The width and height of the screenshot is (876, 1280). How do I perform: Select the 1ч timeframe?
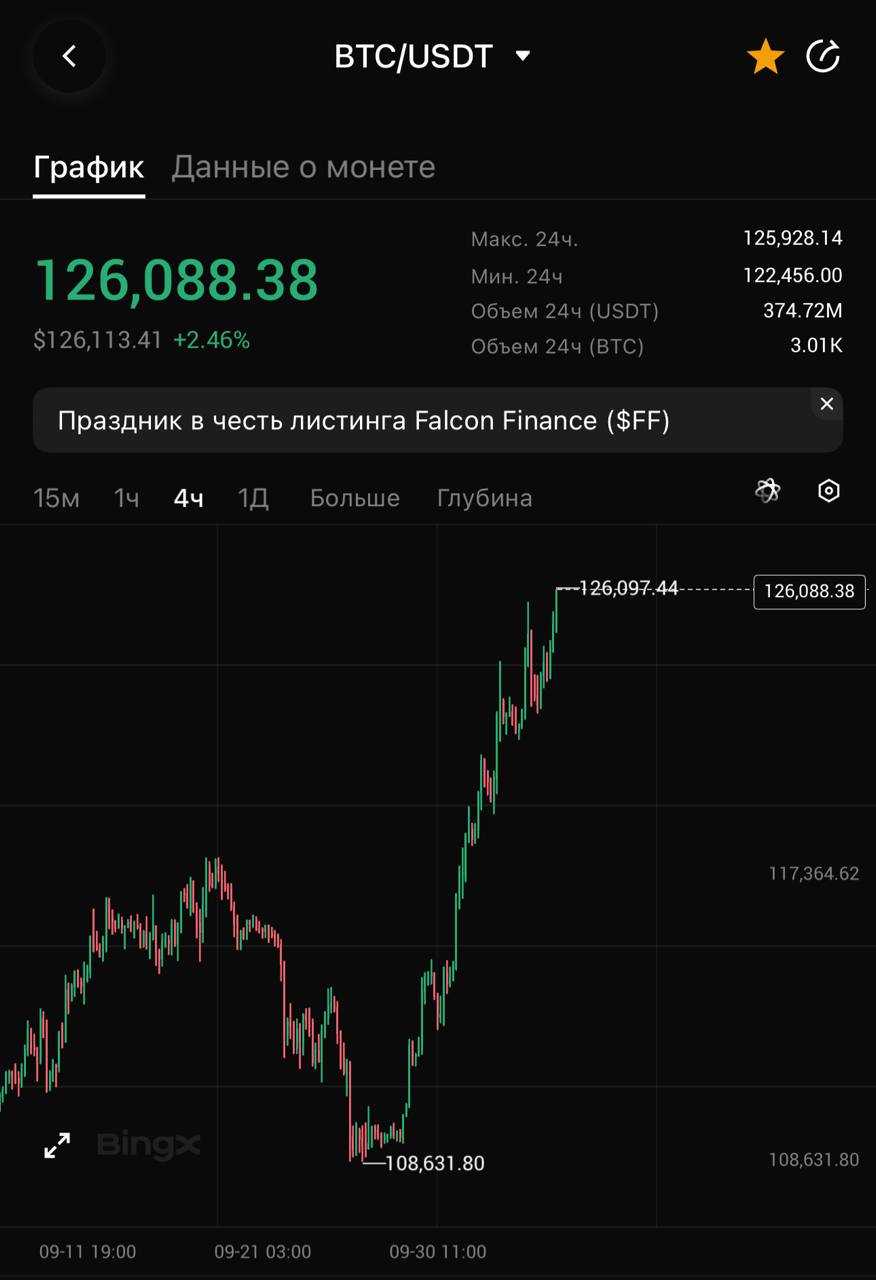(126, 498)
